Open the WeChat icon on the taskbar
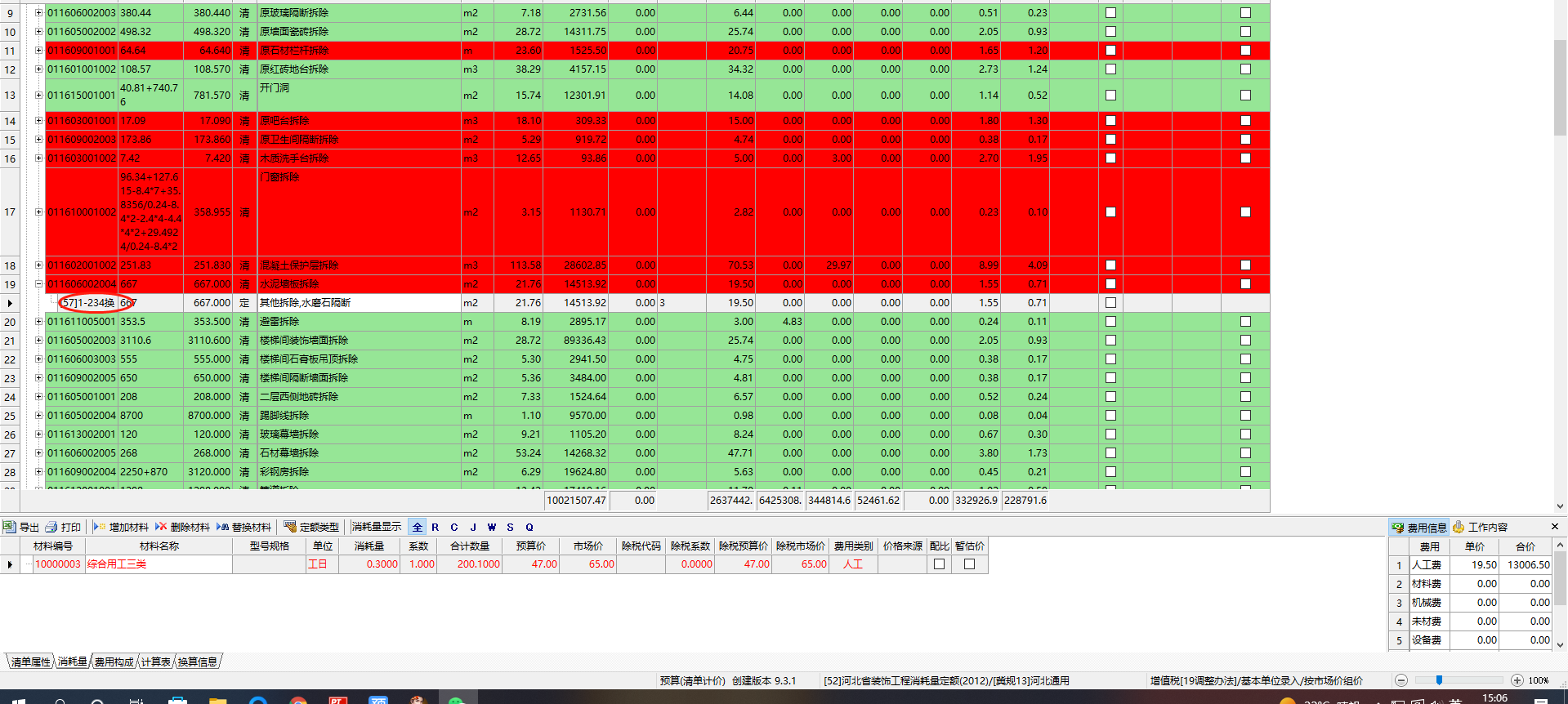This screenshot has height=704, width=1568. pyautogui.click(x=456, y=700)
